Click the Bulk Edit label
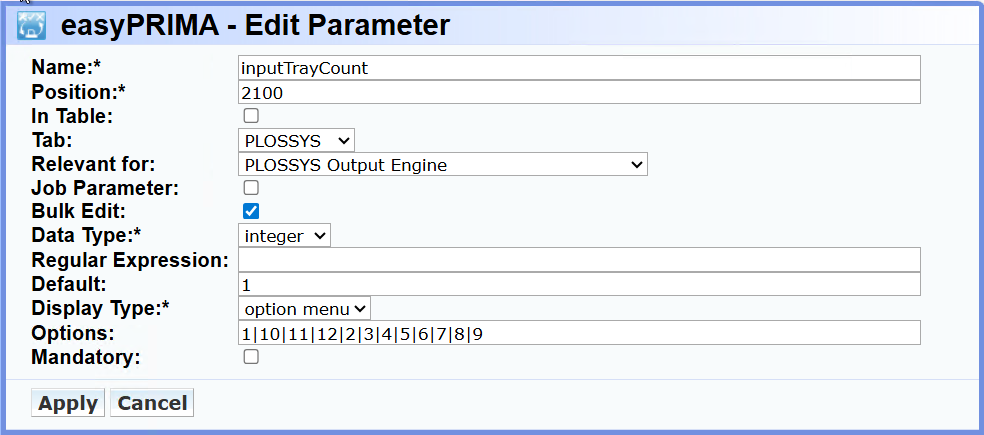The image size is (984, 435). coord(78,212)
